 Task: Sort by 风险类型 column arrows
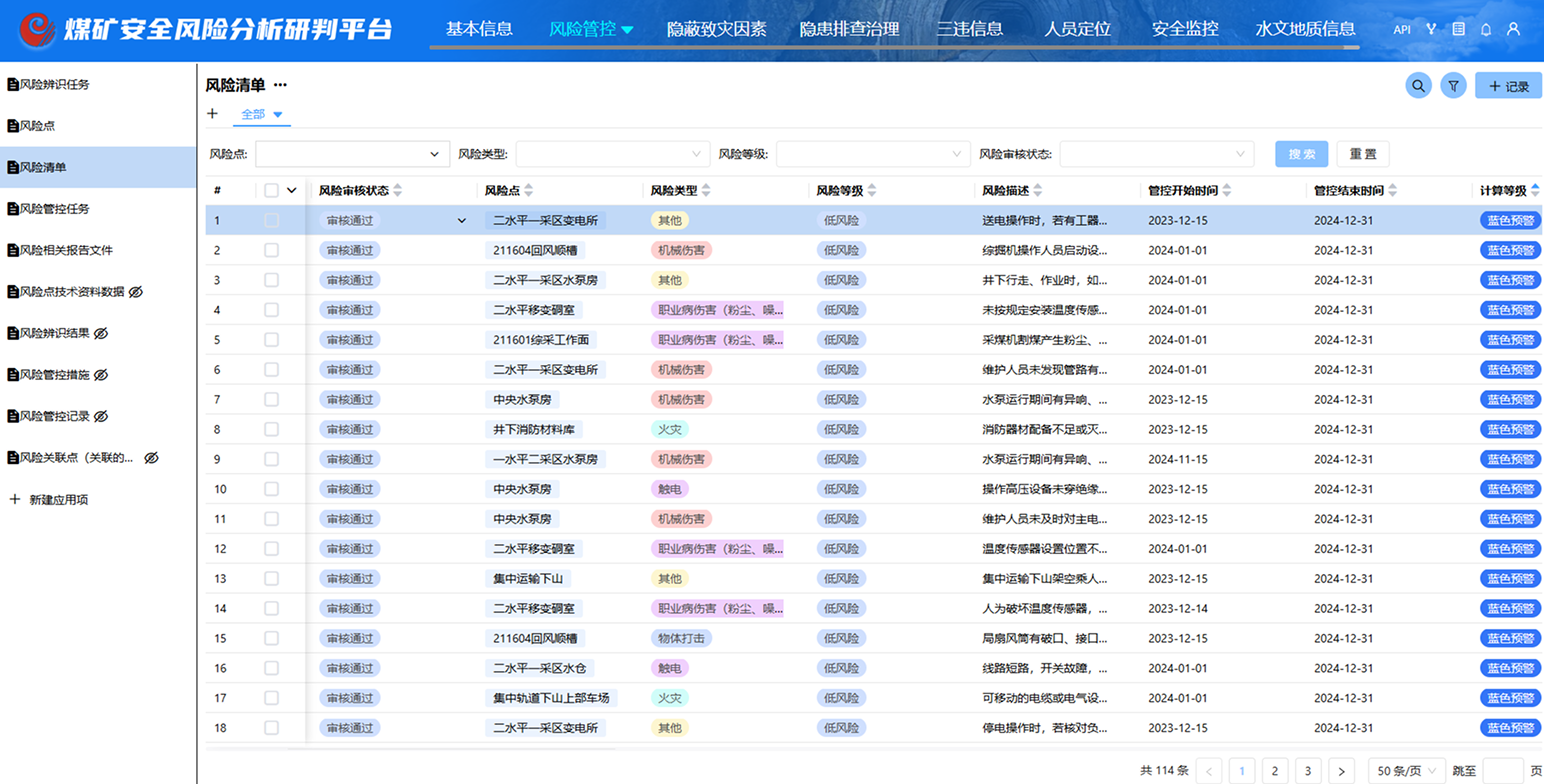[x=707, y=190]
